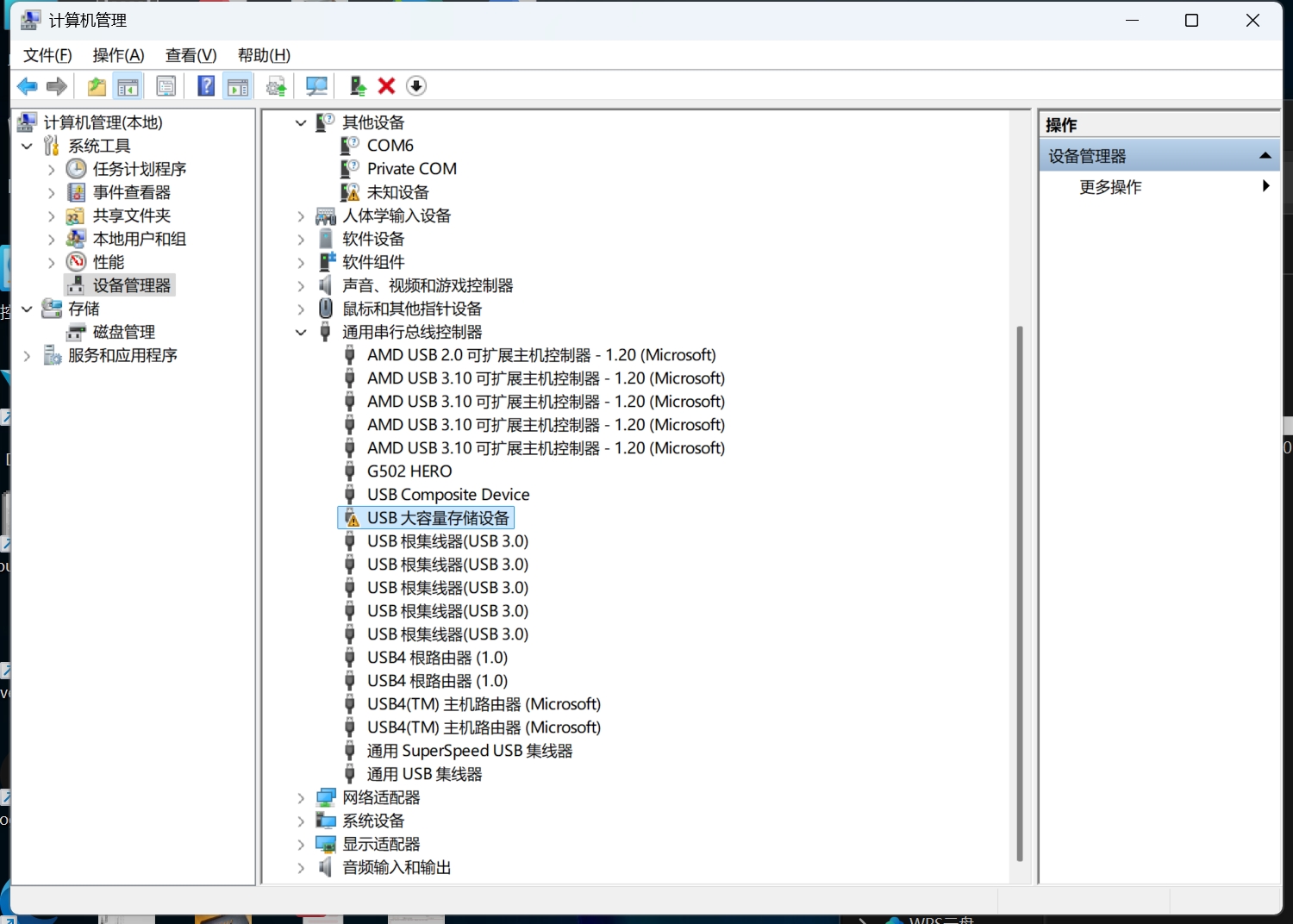The width and height of the screenshot is (1293, 924).
Task: Expand the 任务计划程序 node
Action: pos(51,169)
